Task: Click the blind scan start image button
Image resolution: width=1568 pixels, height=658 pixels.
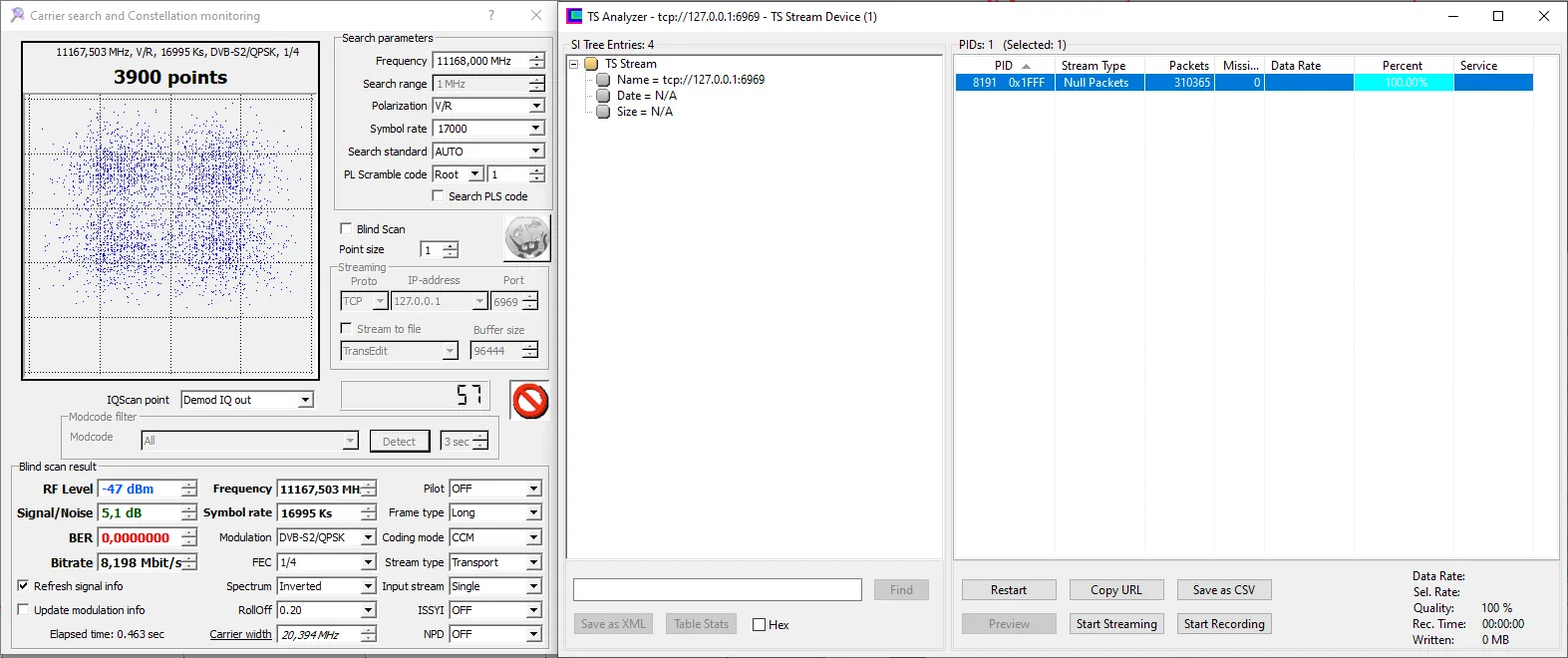Action: 527,239
